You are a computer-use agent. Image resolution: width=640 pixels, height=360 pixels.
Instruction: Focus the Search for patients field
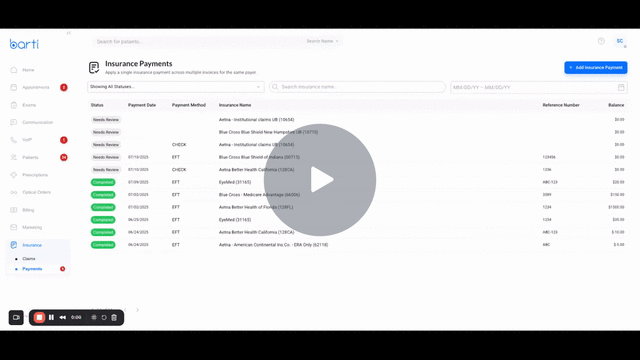click(x=198, y=41)
